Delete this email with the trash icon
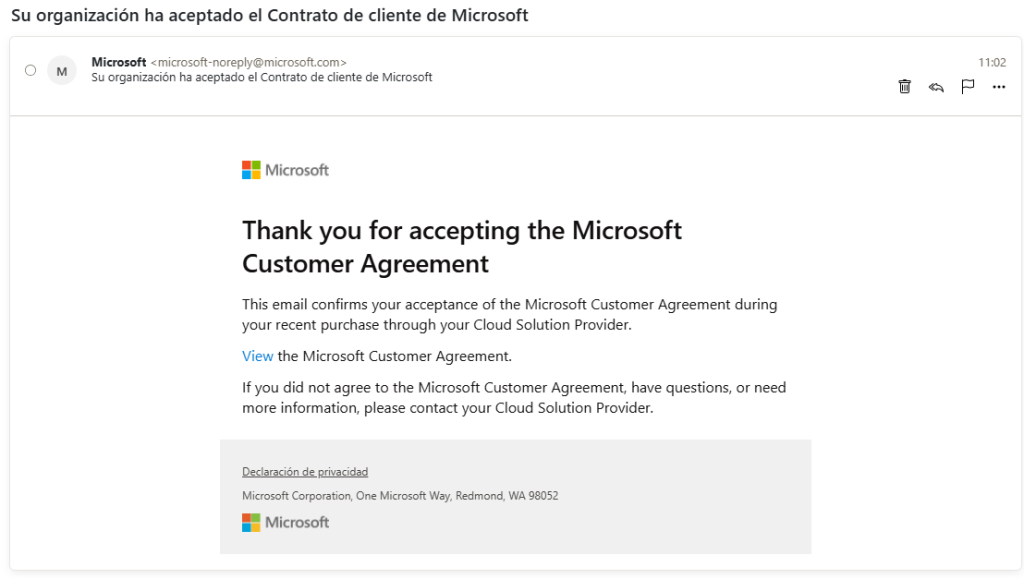Screen dimensions: 1024x579 click(x=905, y=87)
